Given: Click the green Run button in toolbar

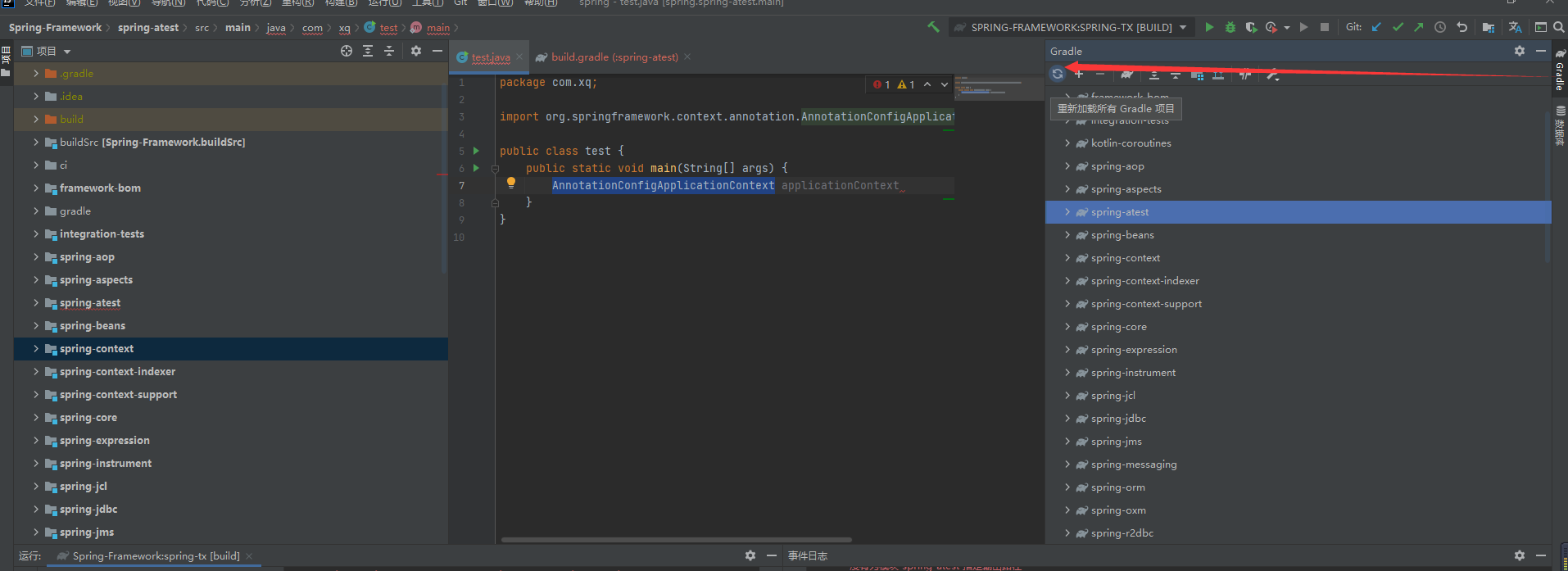Looking at the screenshot, I should 1209,27.
